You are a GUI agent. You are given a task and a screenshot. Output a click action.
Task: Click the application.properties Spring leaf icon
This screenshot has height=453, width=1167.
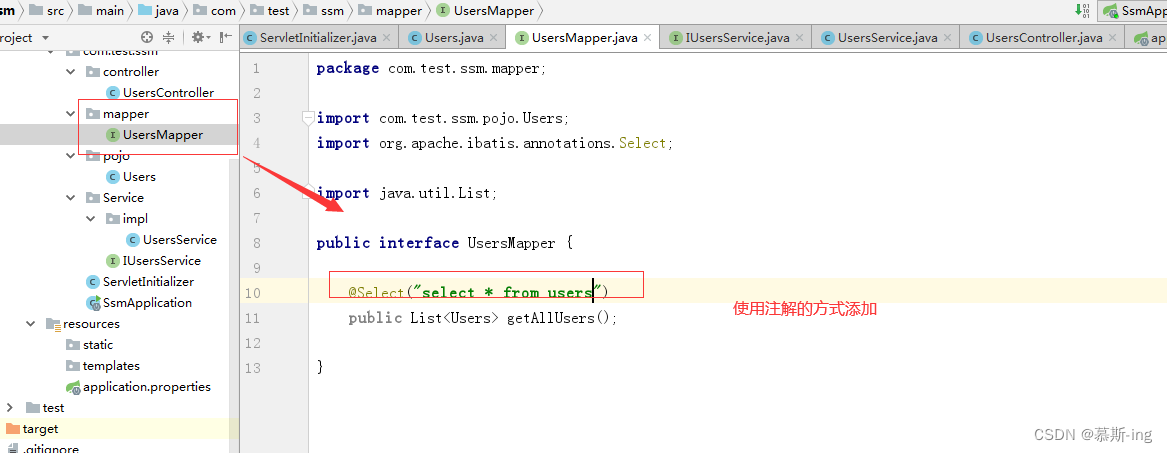[x=73, y=387]
